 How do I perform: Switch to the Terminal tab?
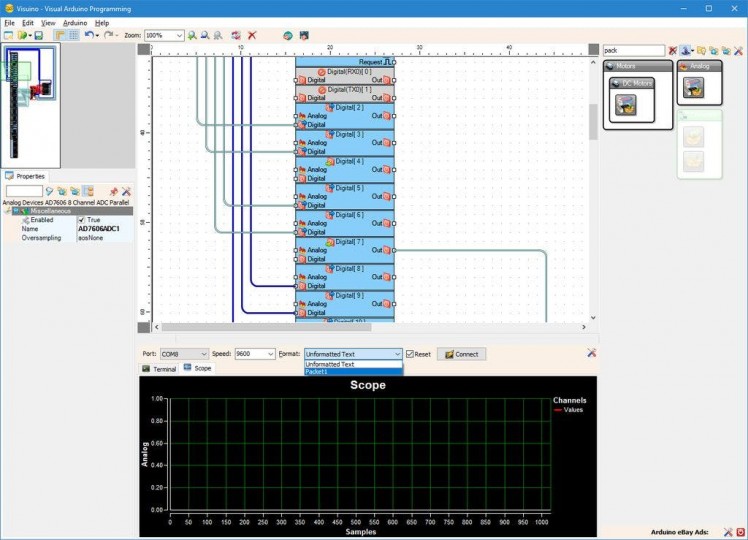click(x=159, y=369)
